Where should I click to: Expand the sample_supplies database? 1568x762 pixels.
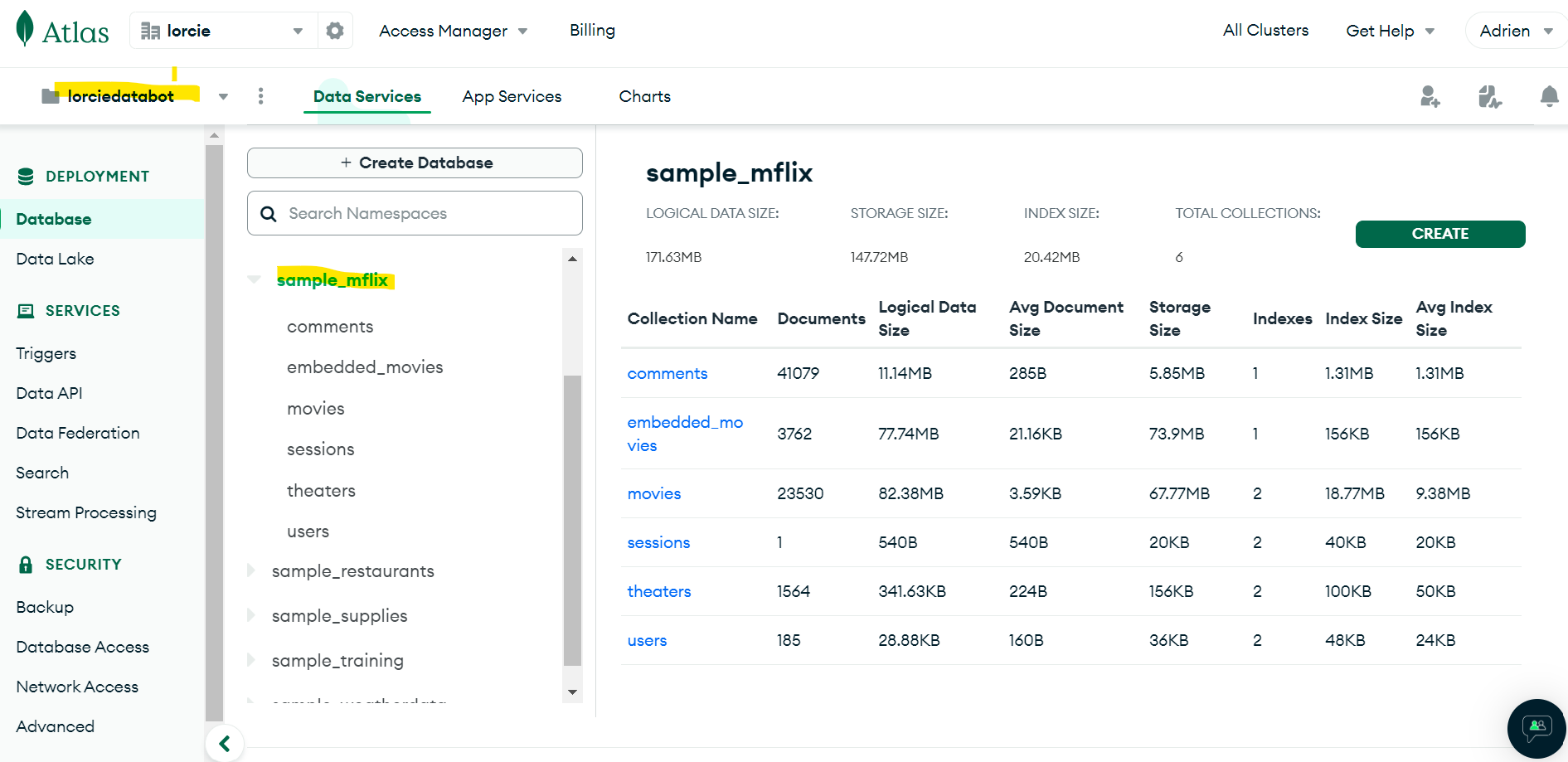pos(251,615)
